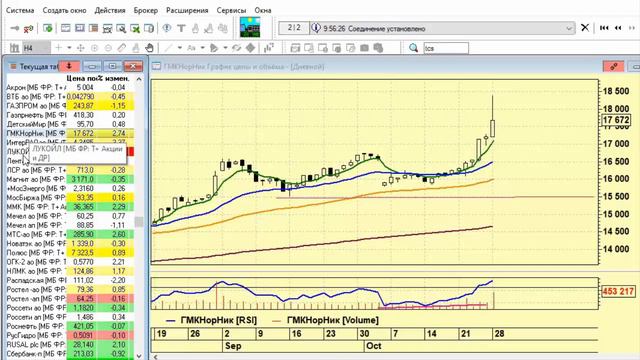The height and width of the screenshot is (360, 640).
Task: Click the connect (key) toolbar icon
Action: (15, 28)
